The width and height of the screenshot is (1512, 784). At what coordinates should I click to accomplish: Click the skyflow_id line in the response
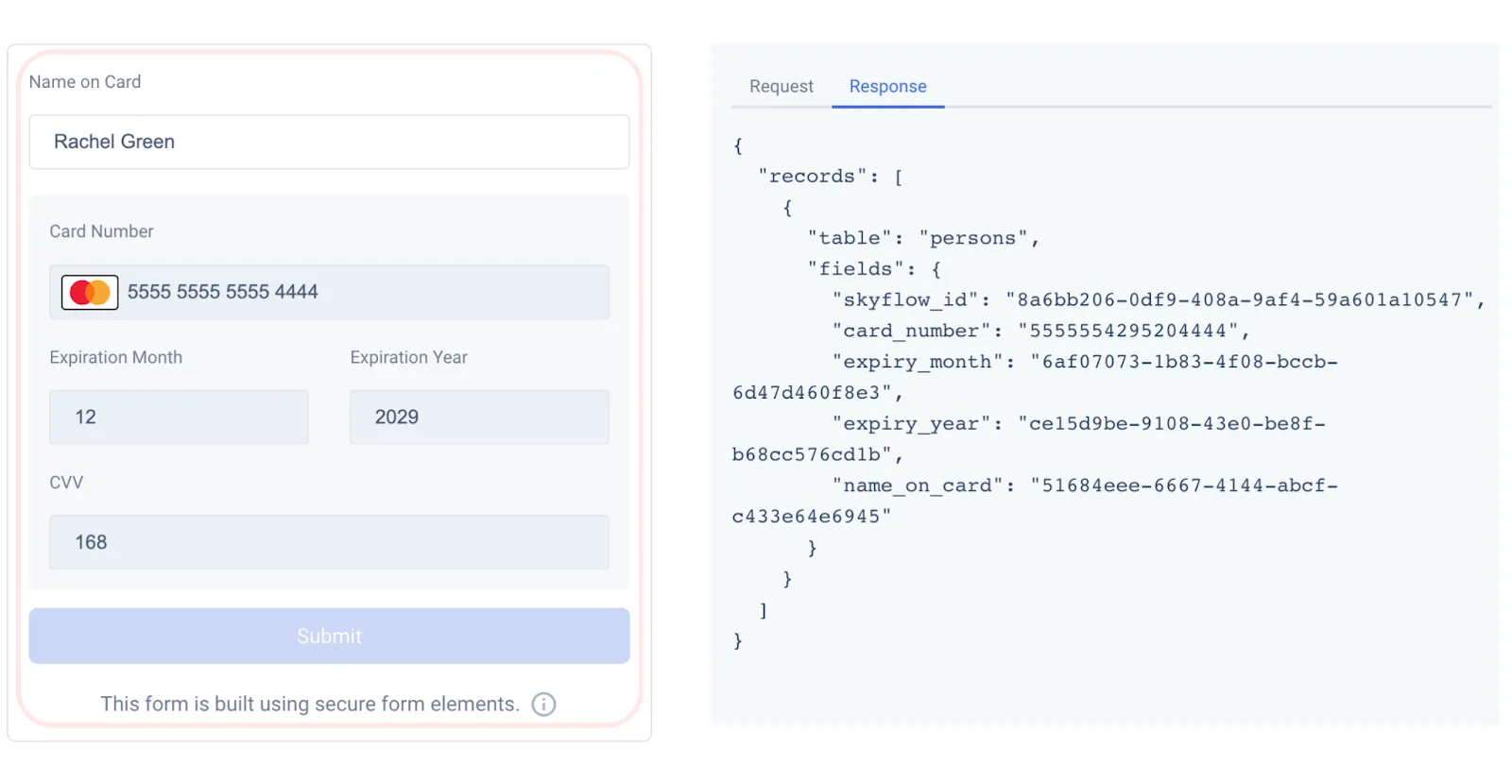[x=1158, y=300]
